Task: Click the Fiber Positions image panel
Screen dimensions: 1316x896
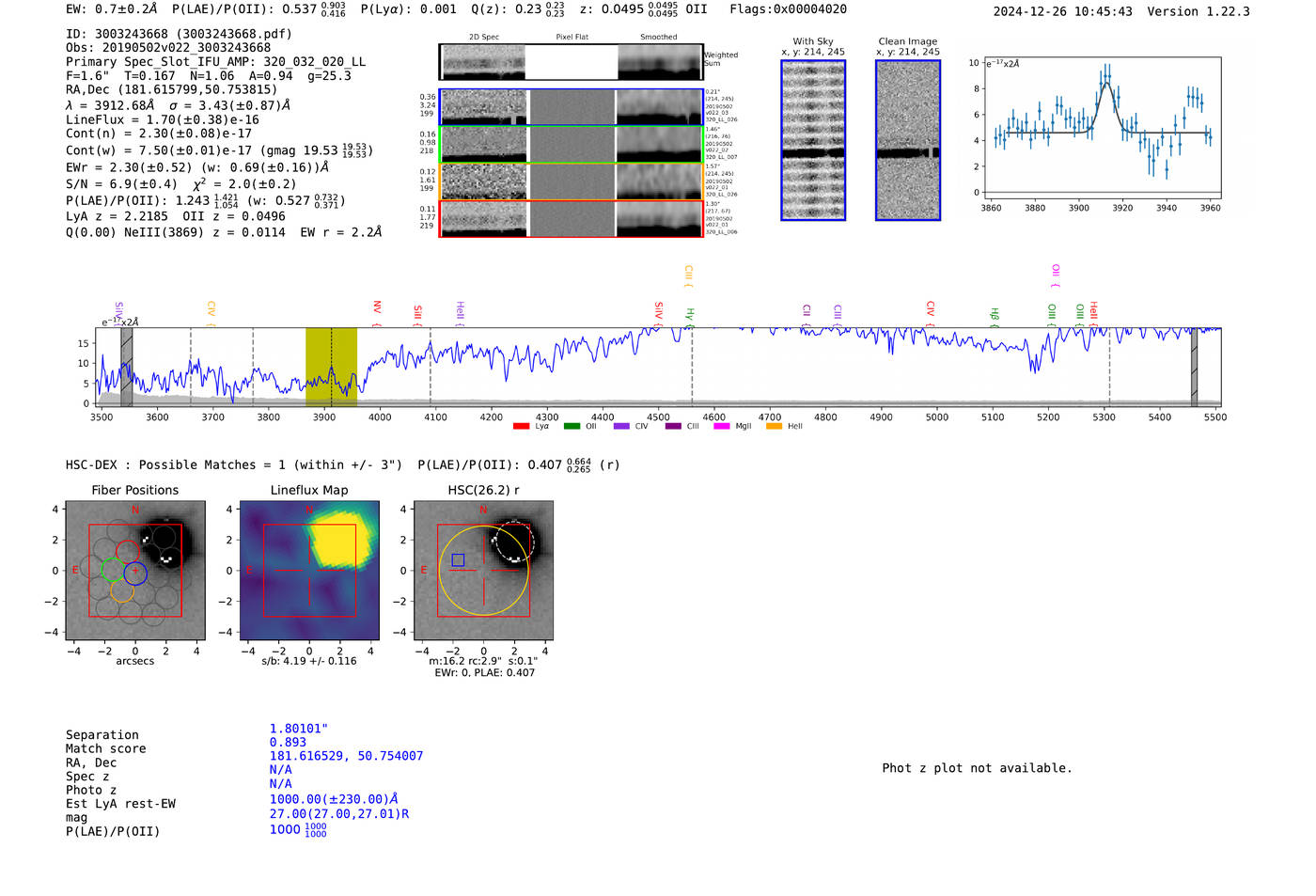Action: (134, 570)
